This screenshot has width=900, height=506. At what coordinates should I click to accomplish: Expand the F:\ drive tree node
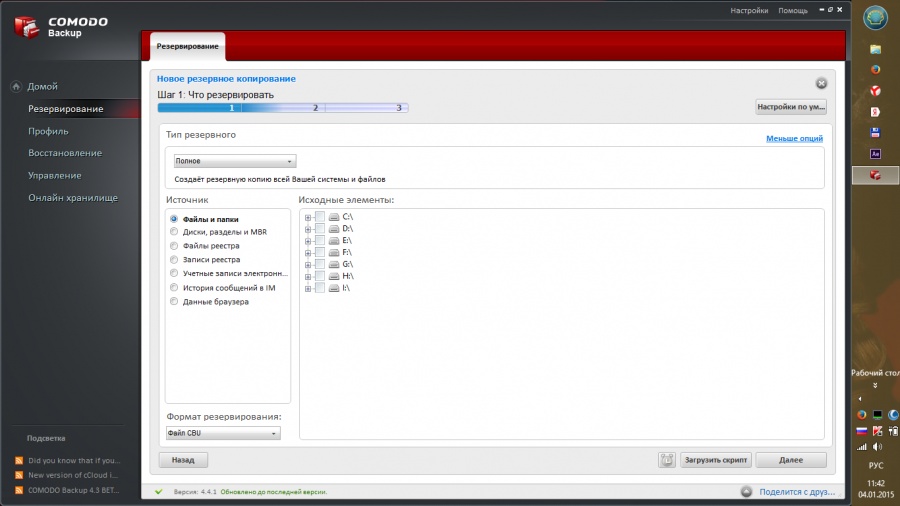click(x=308, y=253)
